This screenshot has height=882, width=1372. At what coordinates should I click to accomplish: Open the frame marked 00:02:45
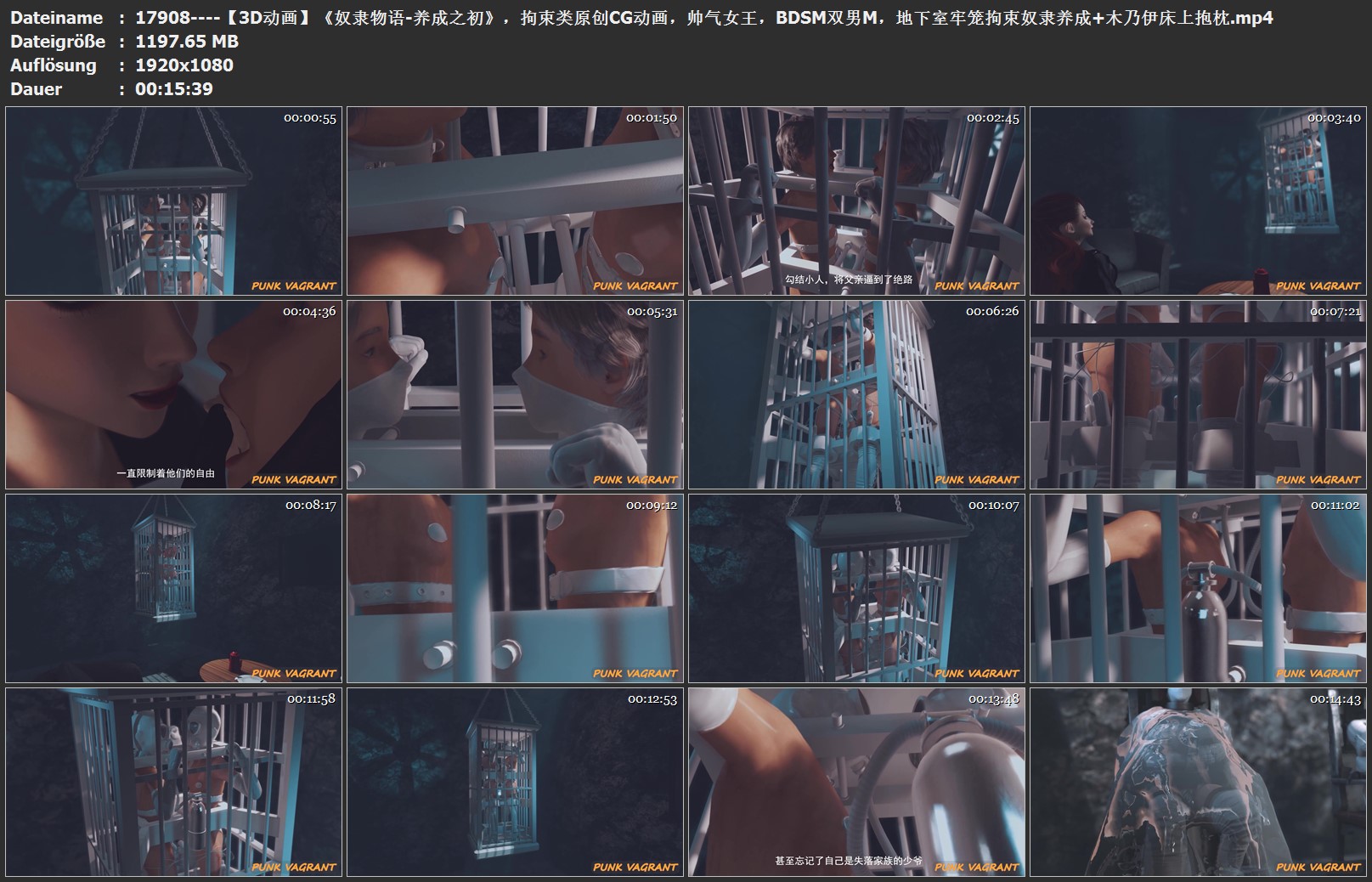click(856, 201)
